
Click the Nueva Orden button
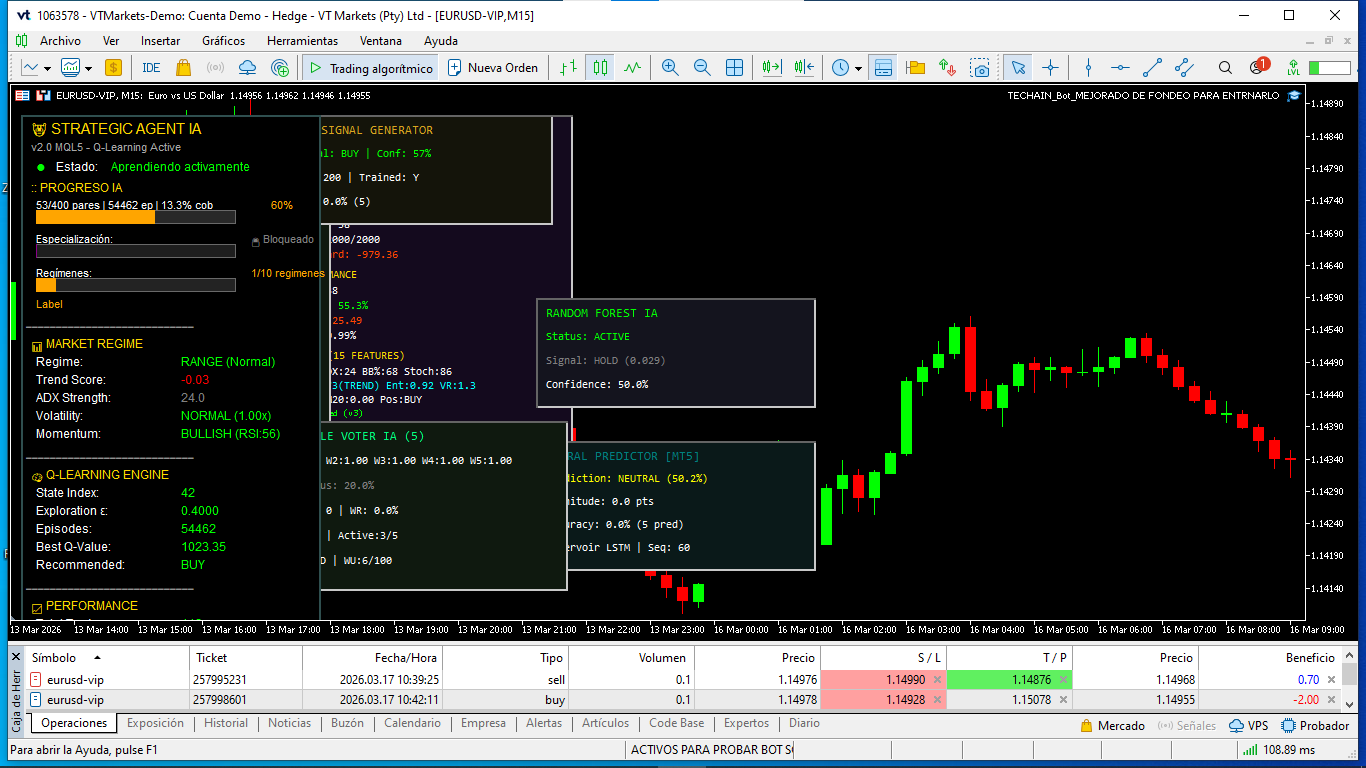coord(493,68)
